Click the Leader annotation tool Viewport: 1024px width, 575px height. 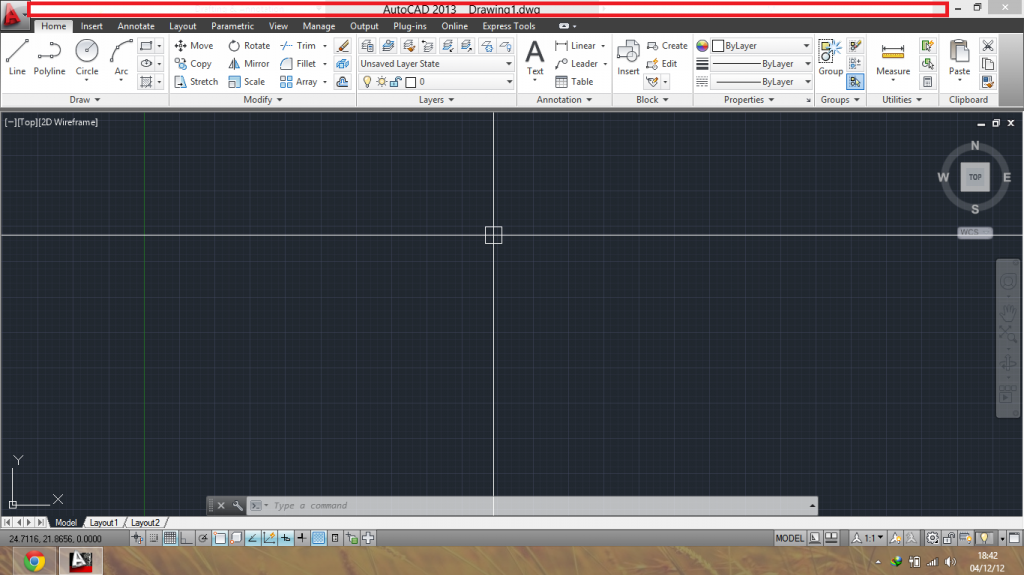(576, 63)
